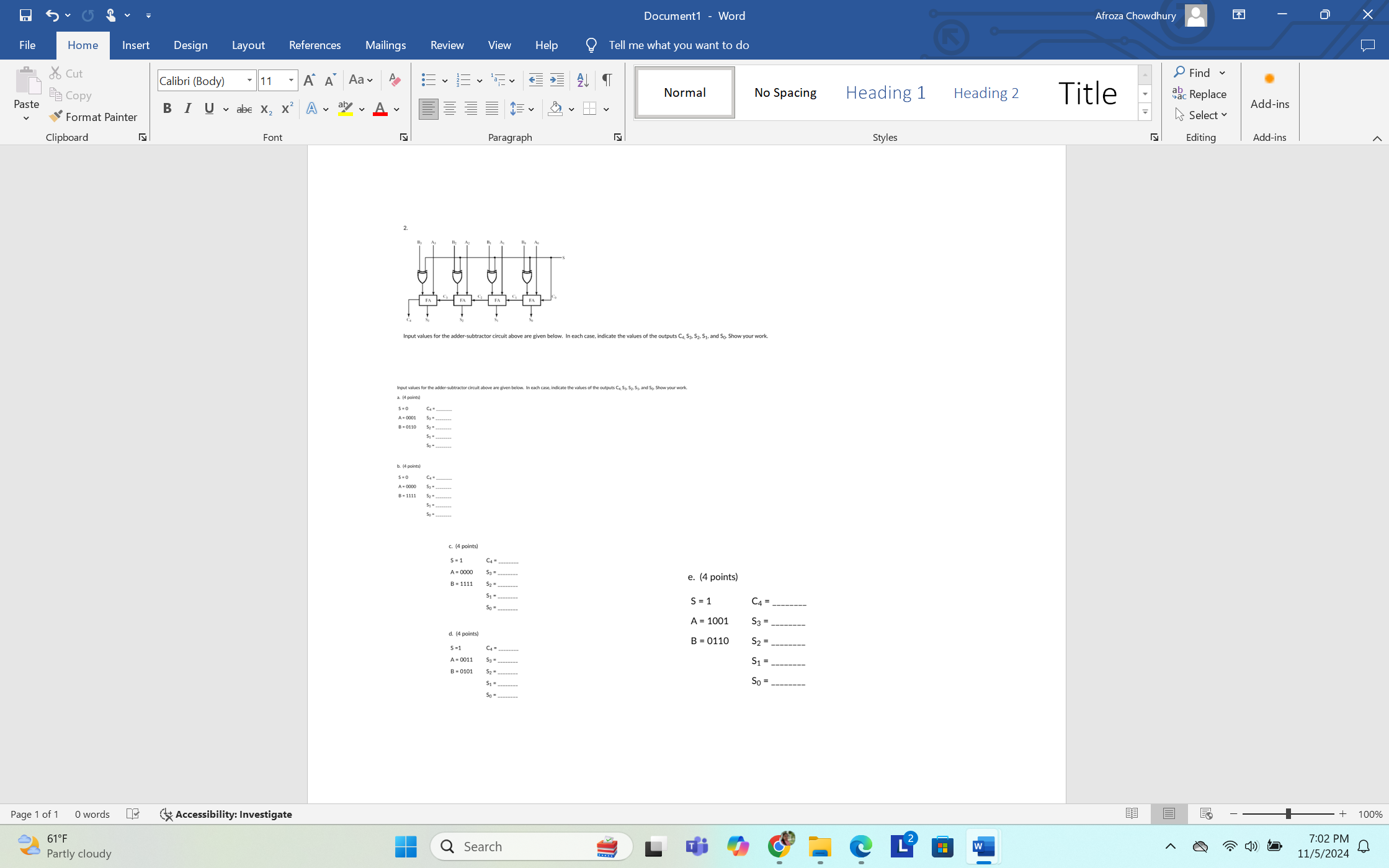Click the Save icon in title bar
This screenshot has height=868, width=1389.
25,16
